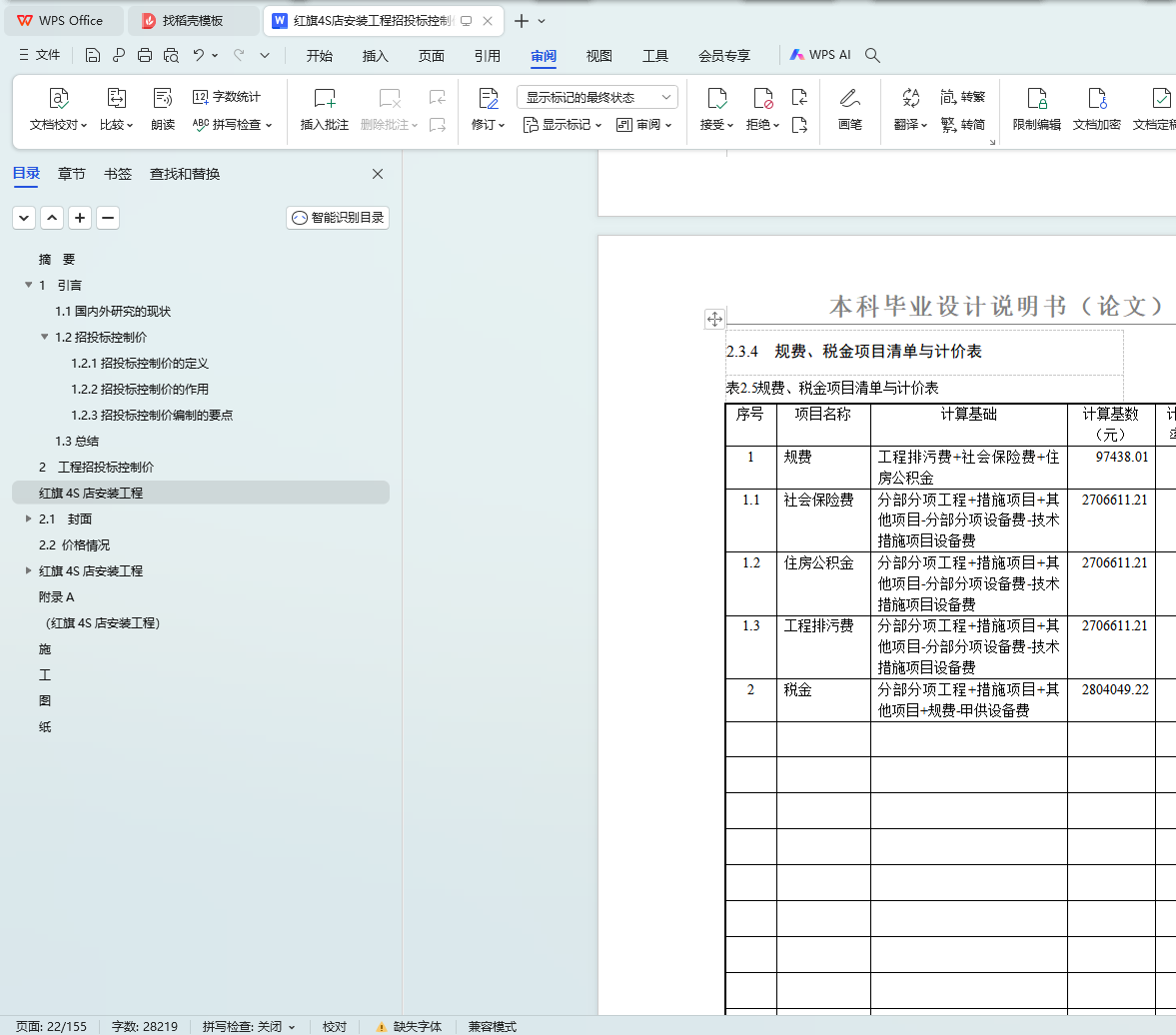
Task: Switch to the 插入 ribbon tab
Action: [x=375, y=56]
